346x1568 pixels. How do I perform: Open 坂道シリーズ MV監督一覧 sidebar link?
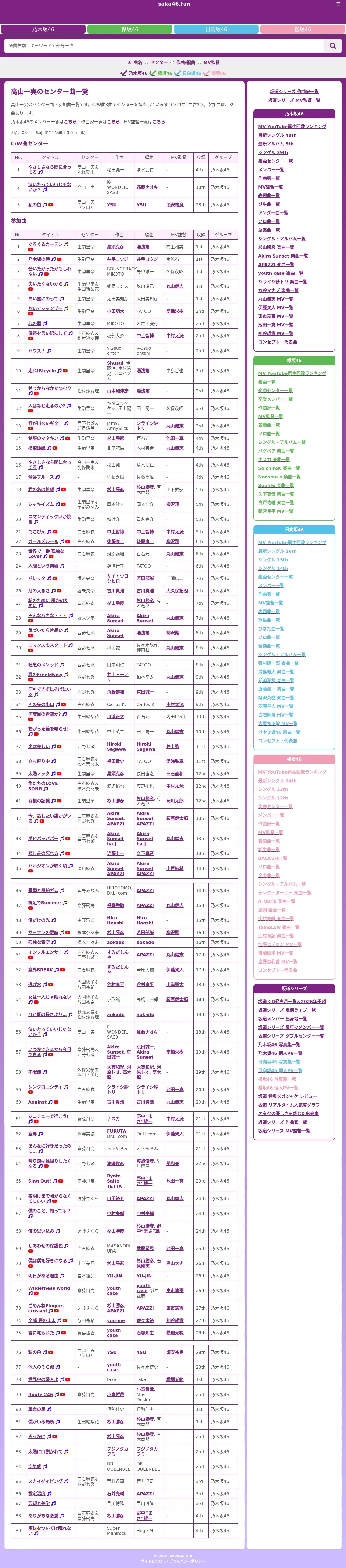294,100
